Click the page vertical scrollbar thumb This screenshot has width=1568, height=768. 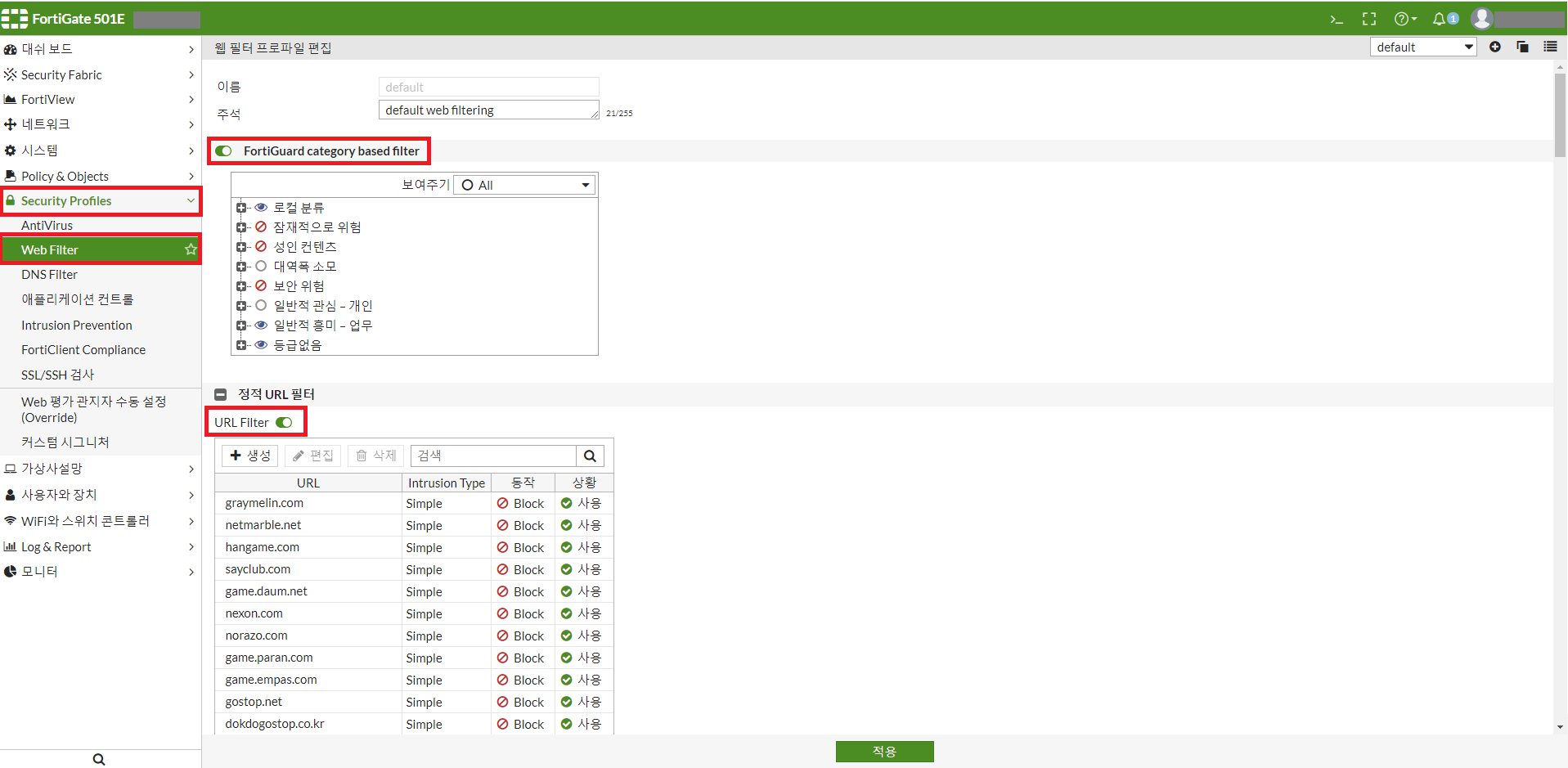(1560, 115)
